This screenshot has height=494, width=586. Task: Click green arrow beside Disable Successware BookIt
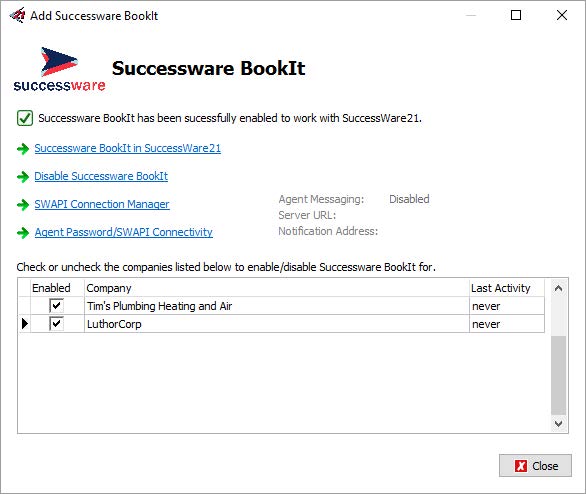(23, 176)
